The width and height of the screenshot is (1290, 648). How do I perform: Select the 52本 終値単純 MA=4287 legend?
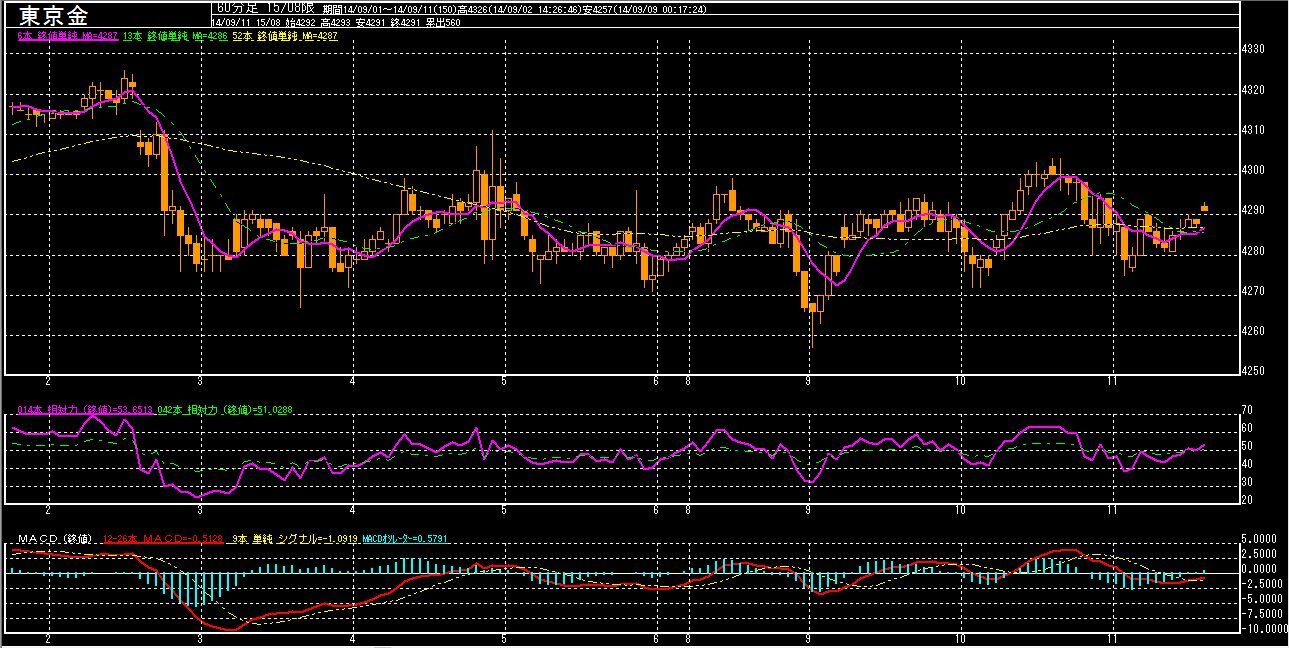(x=285, y=36)
